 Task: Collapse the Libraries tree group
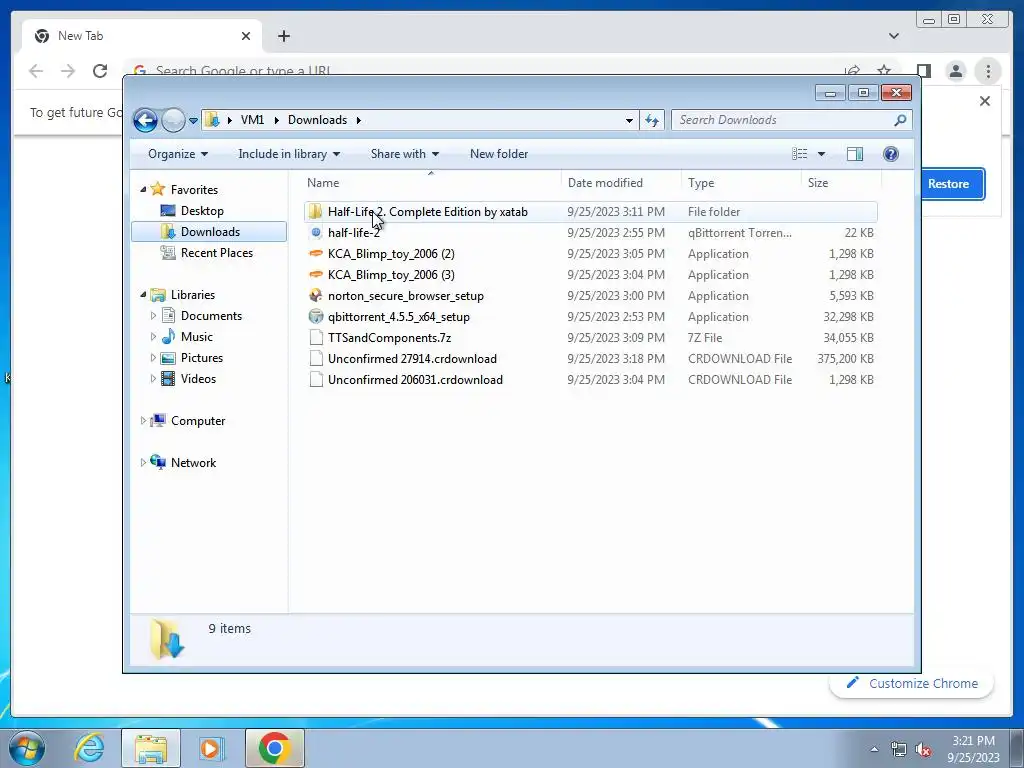[x=143, y=295]
